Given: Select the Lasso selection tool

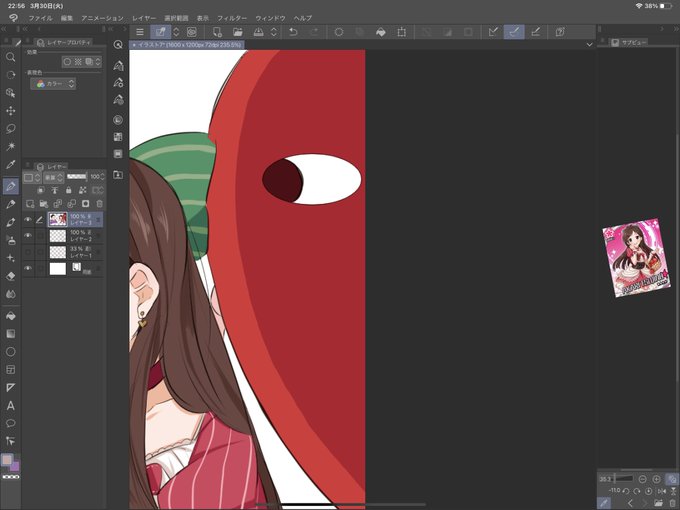Looking at the screenshot, I should tap(10, 128).
